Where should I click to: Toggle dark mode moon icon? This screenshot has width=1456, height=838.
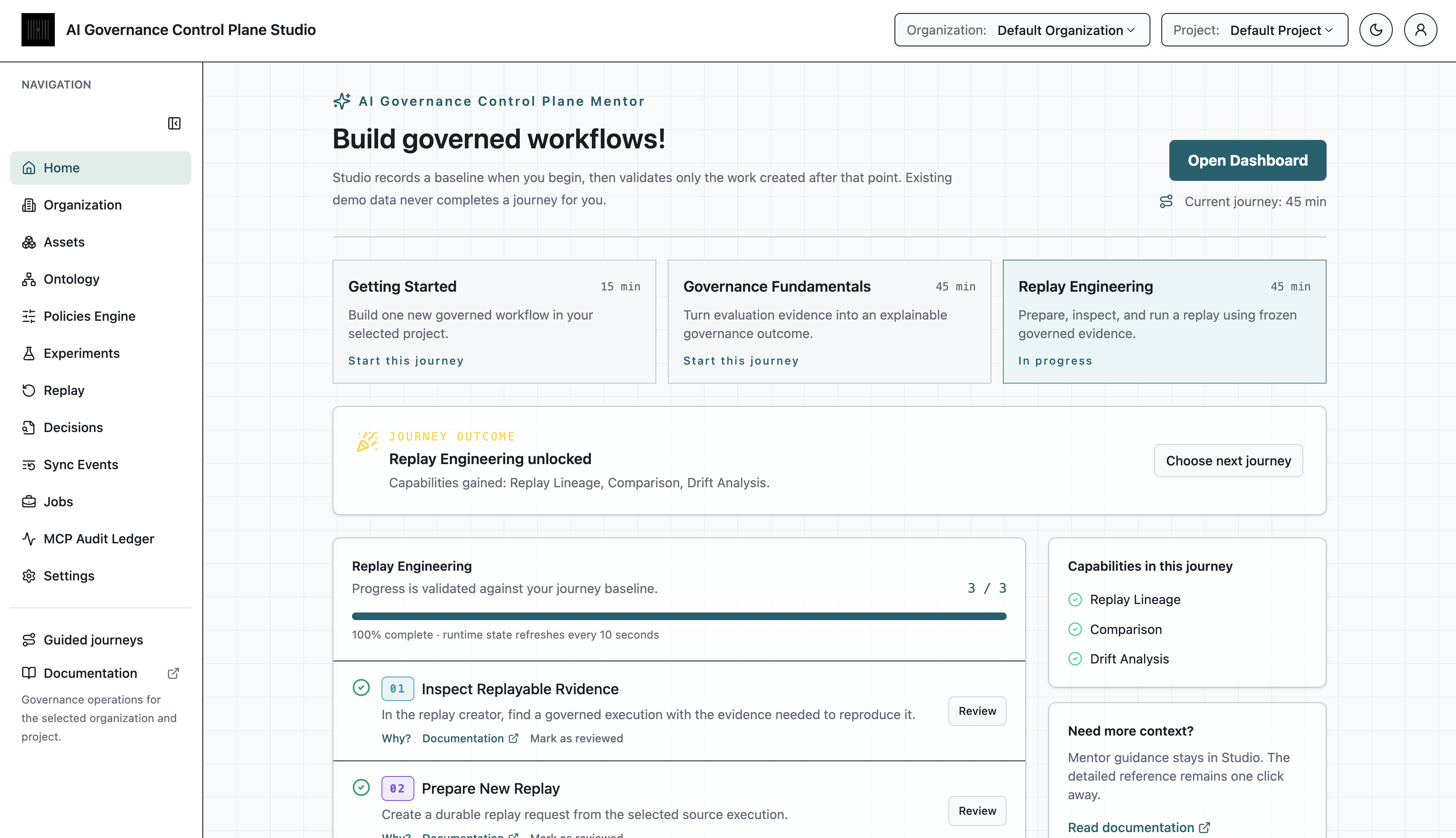pyautogui.click(x=1375, y=30)
